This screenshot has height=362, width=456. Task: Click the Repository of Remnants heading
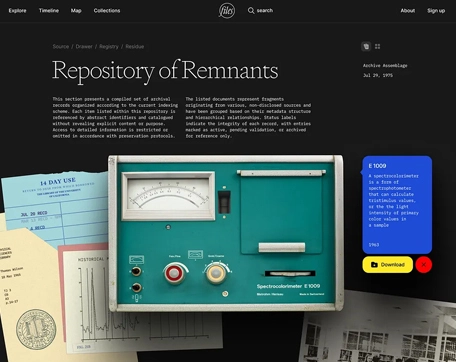(x=165, y=71)
